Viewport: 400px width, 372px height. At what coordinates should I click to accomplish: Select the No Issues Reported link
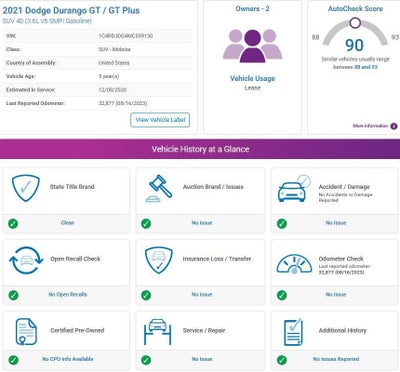(336, 359)
